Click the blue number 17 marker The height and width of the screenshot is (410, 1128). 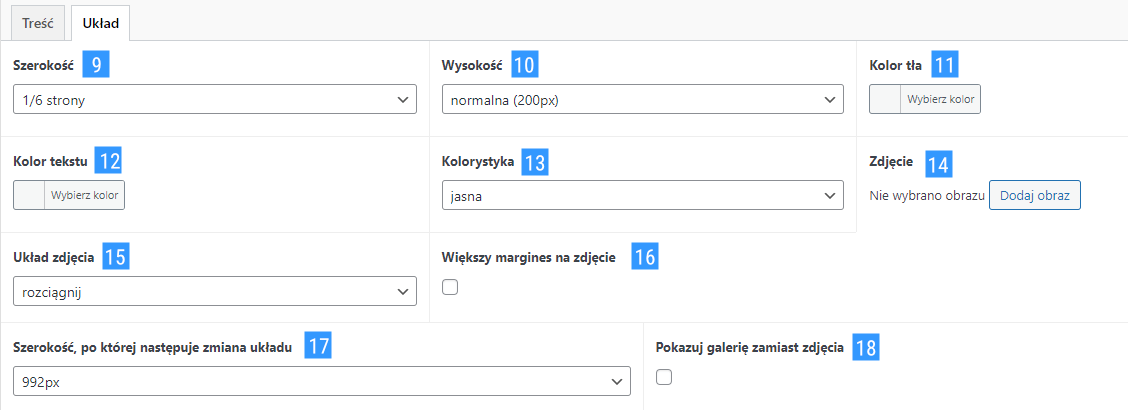317,346
